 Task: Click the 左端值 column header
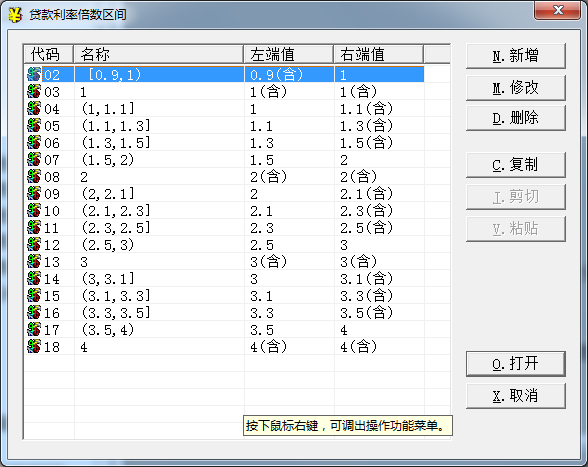click(x=289, y=54)
